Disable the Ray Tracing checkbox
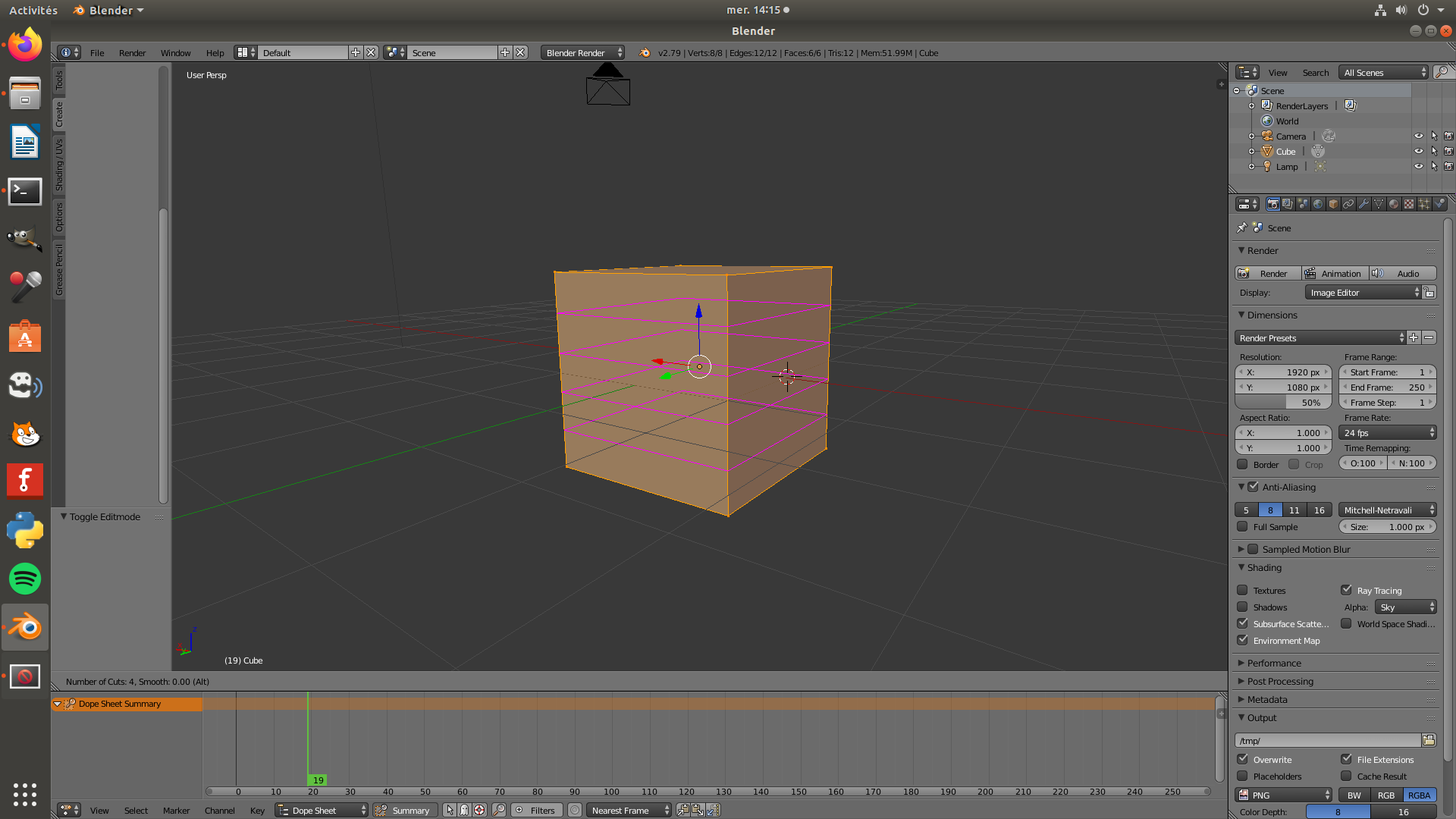1456x819 pixels. tap(1346, 590)
